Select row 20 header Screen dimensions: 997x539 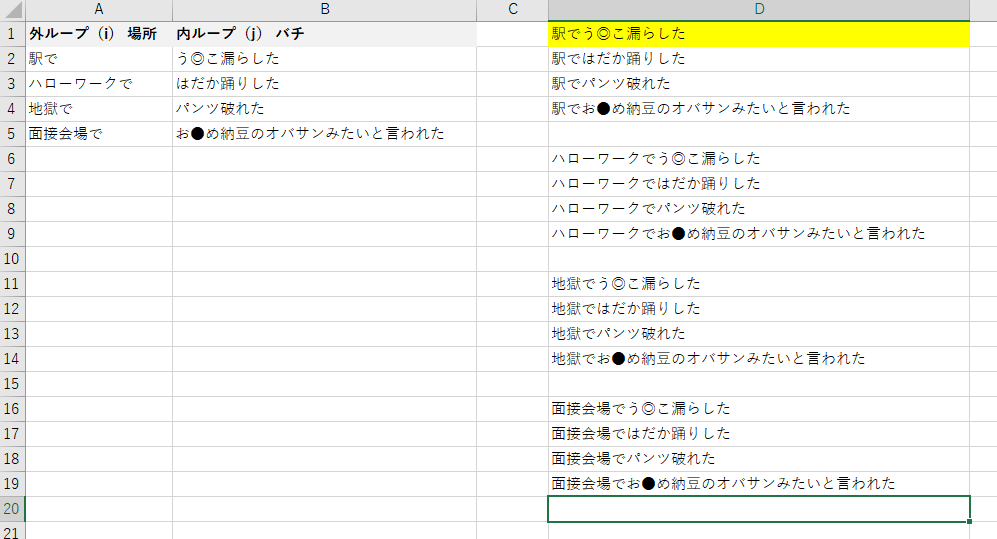[x=12, y=508]
